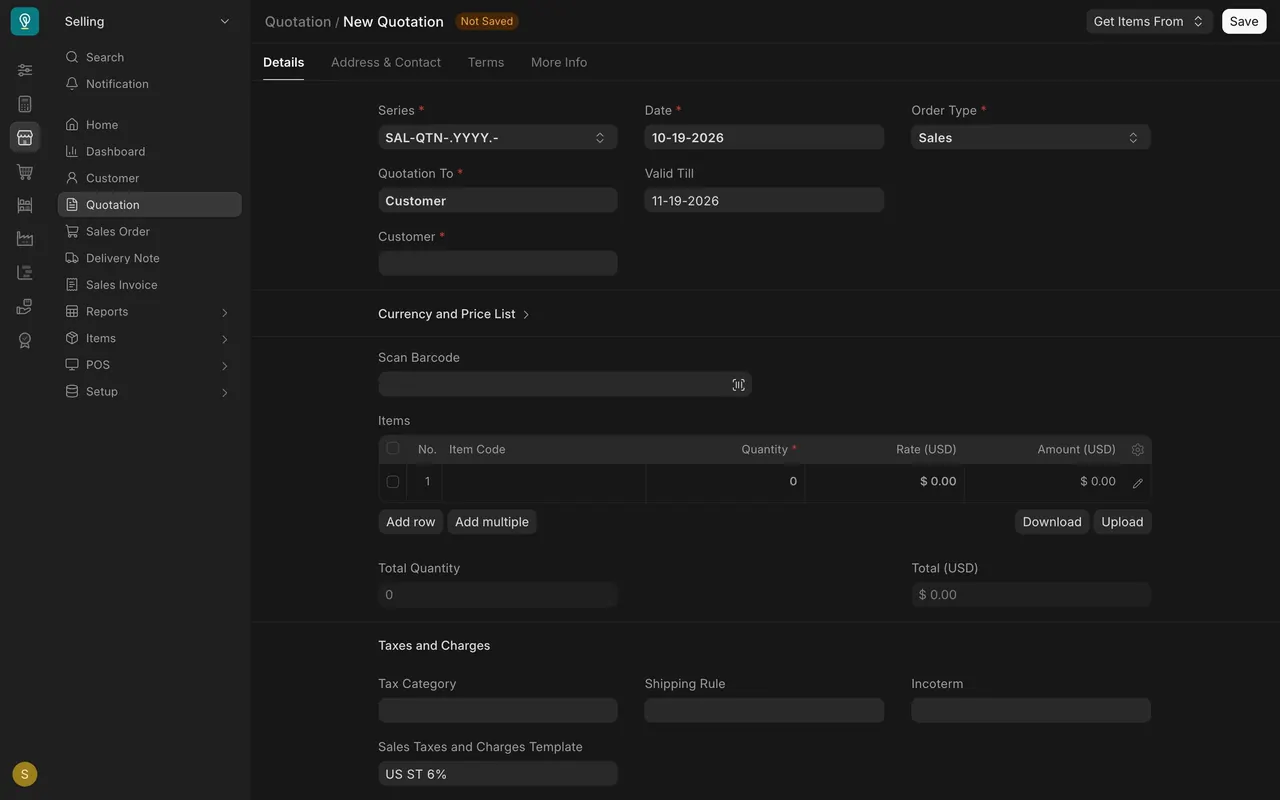The image size is (1280, 800).
Task: Click the app logo icon at top-left
Action: (25, 21)
